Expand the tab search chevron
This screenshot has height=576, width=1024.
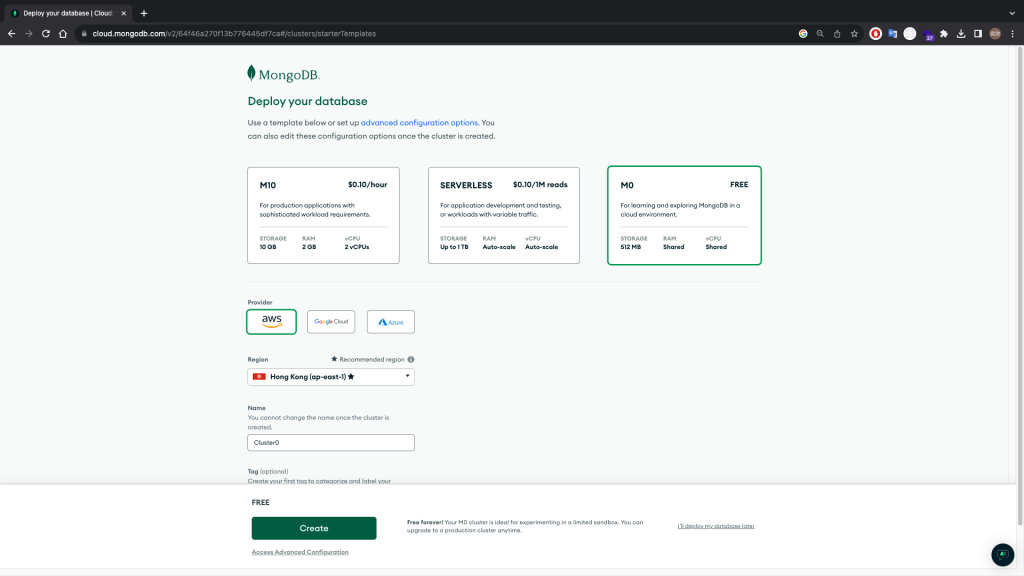point(1012,13)
